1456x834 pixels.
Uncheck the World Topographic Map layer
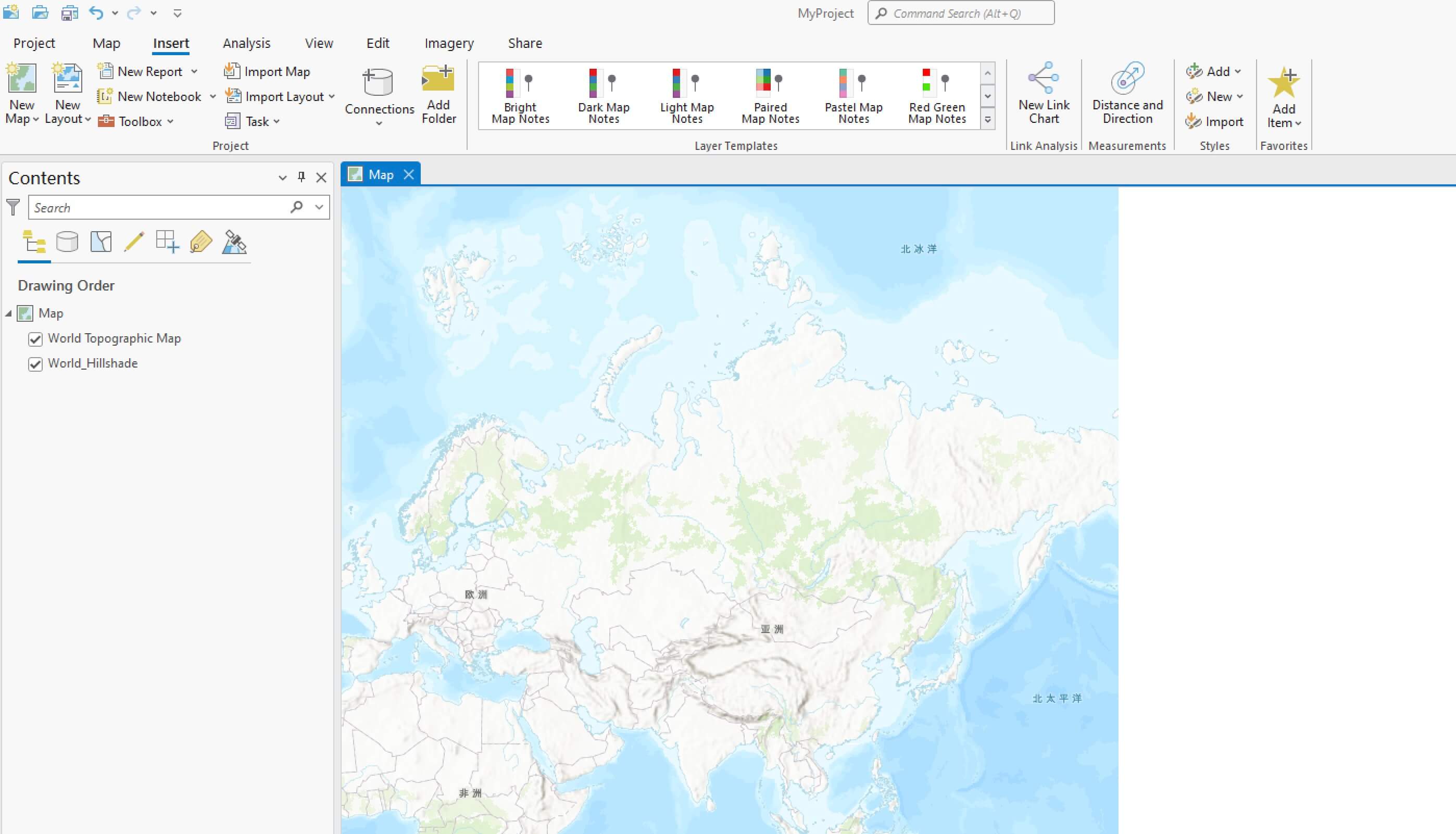pyautogui.click(x=35, y=339)
